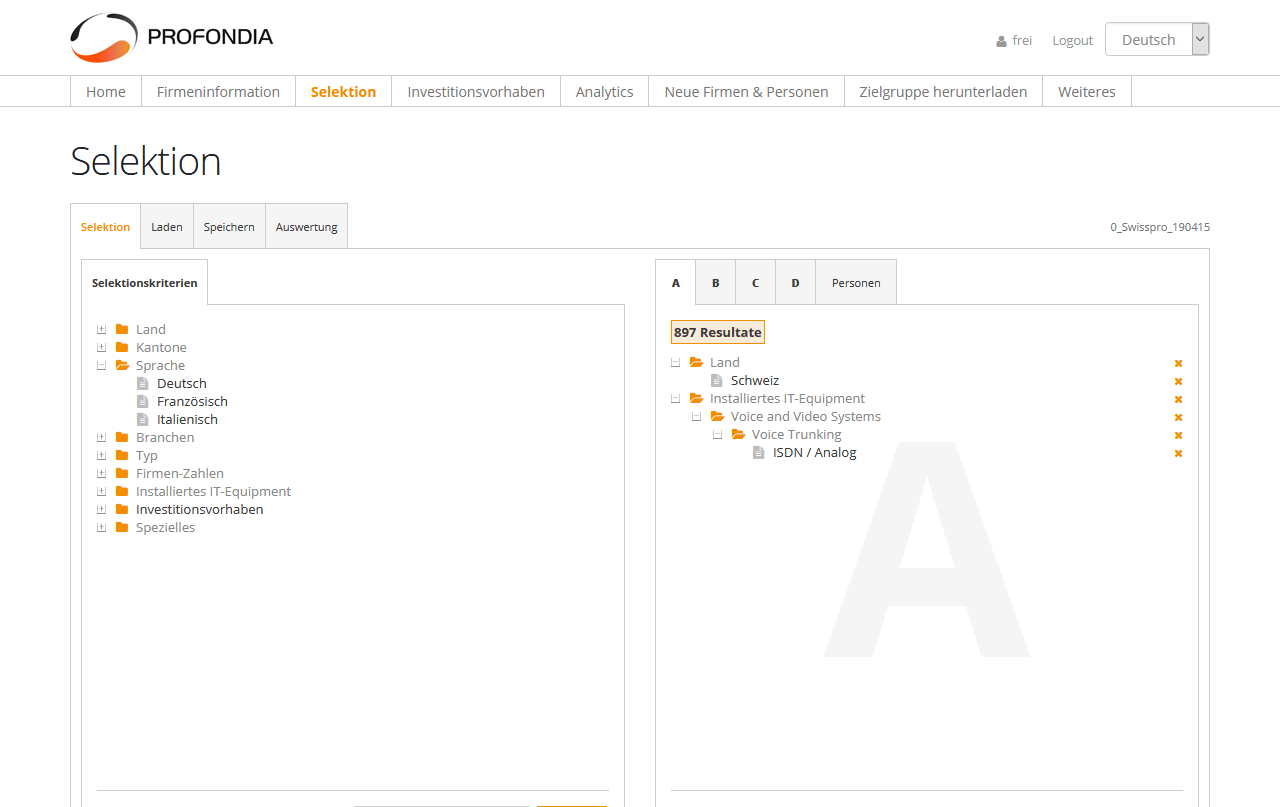The width and height of the screenshot is (1280, 807).
Task: Click the document icon next to Französisch
Action: point(143,401)
